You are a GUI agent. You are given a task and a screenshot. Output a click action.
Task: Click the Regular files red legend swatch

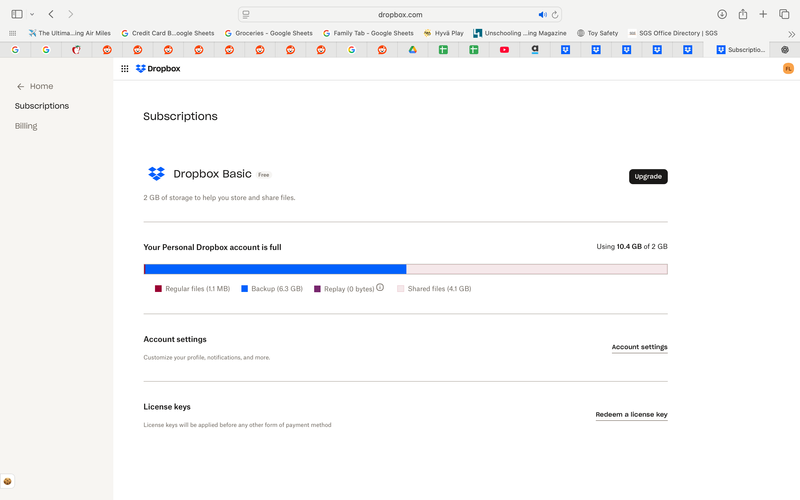click(158, 289)
